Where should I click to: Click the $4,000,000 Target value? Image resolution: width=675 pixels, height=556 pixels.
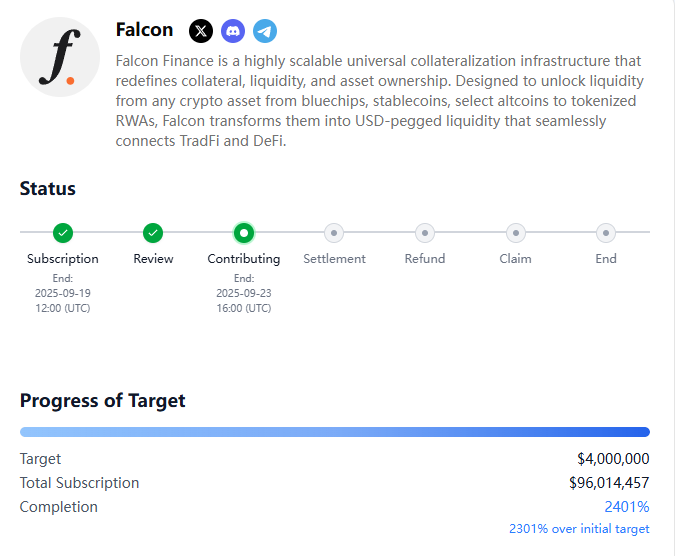click(x=613, y=459)
